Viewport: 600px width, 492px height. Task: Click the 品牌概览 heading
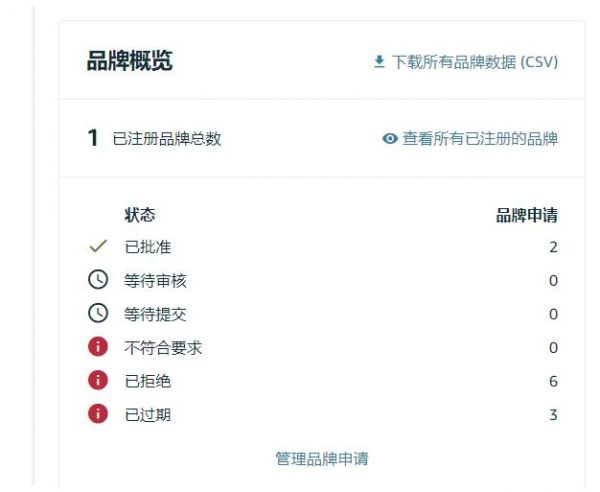click(x=129, y=61)
